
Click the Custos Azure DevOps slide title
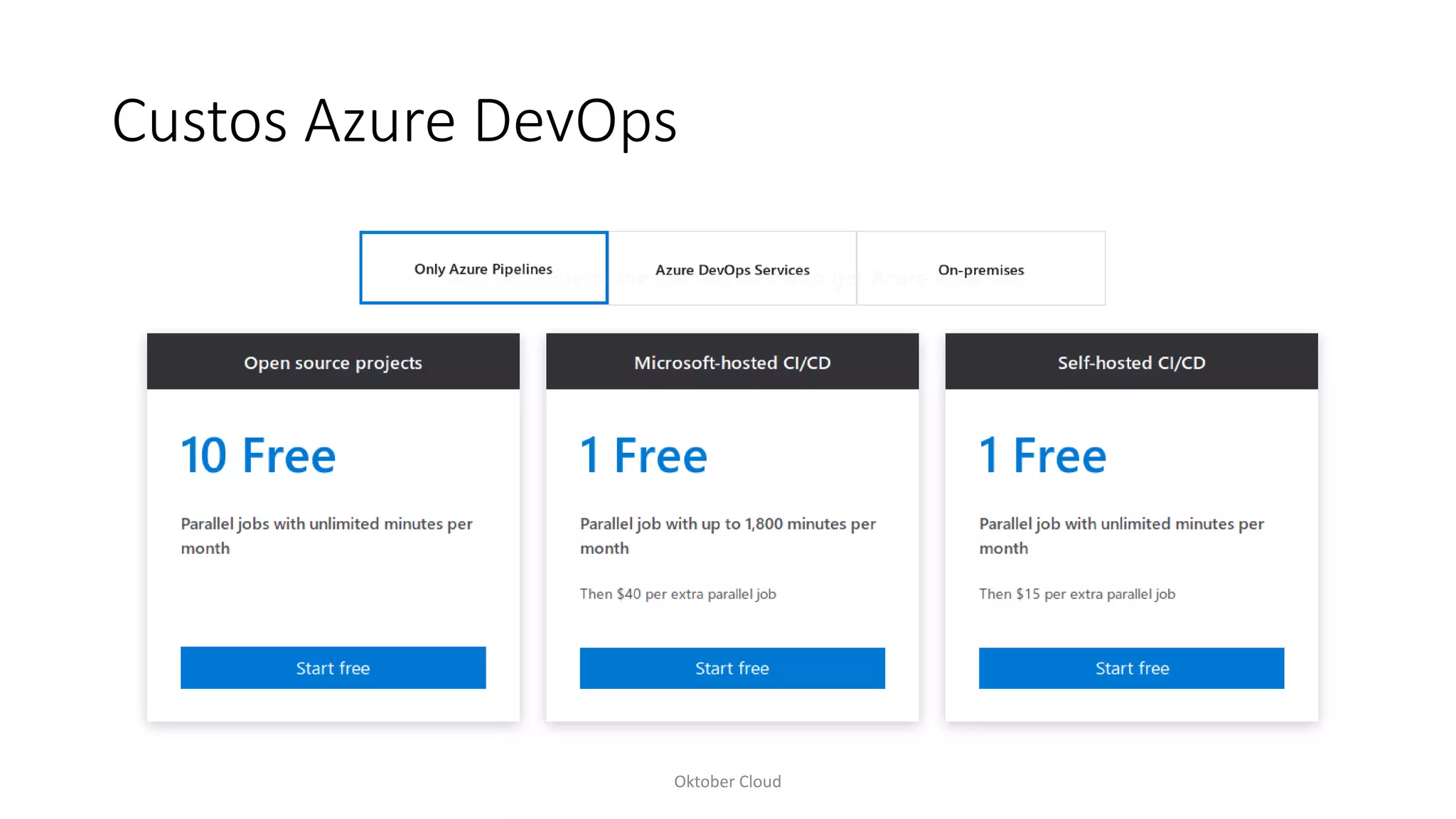click(x=395, y=122)
